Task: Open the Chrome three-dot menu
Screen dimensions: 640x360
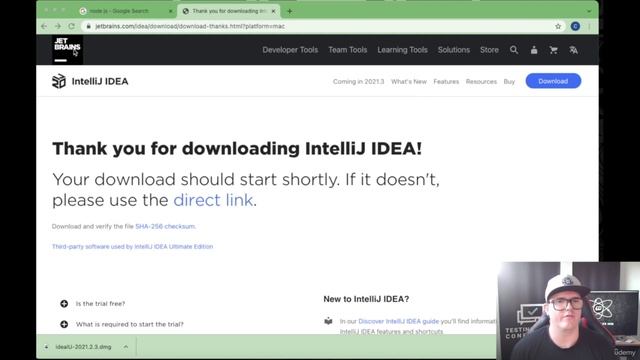Action: coord(589,26)
